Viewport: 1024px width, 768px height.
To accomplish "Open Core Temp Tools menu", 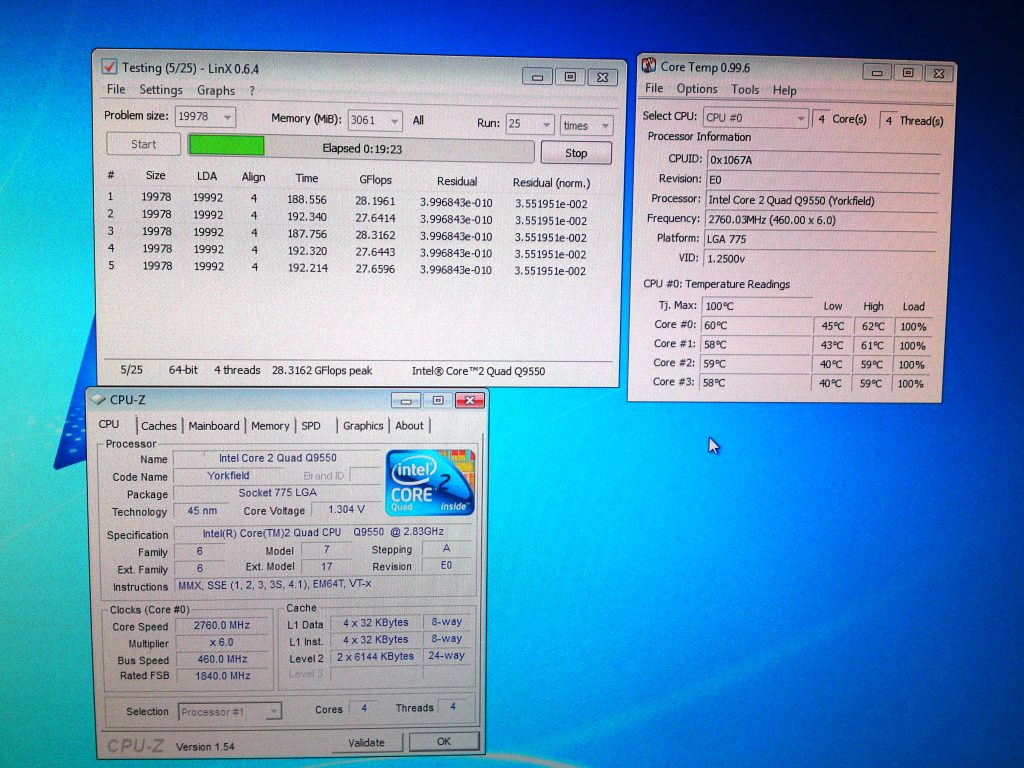I will coord(745,89).
